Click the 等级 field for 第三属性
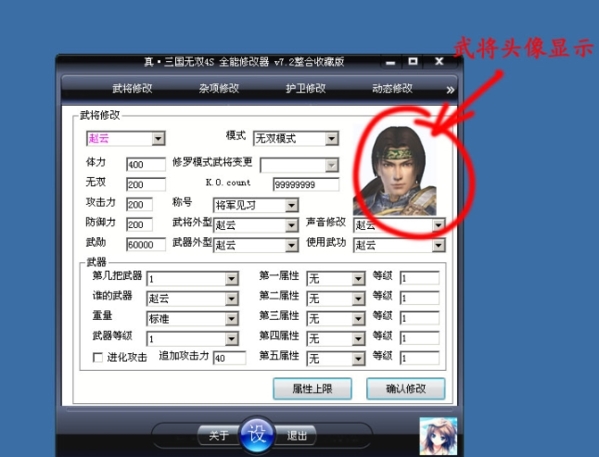The height and width of the screenshot is (457, 599). click(420, 318)
